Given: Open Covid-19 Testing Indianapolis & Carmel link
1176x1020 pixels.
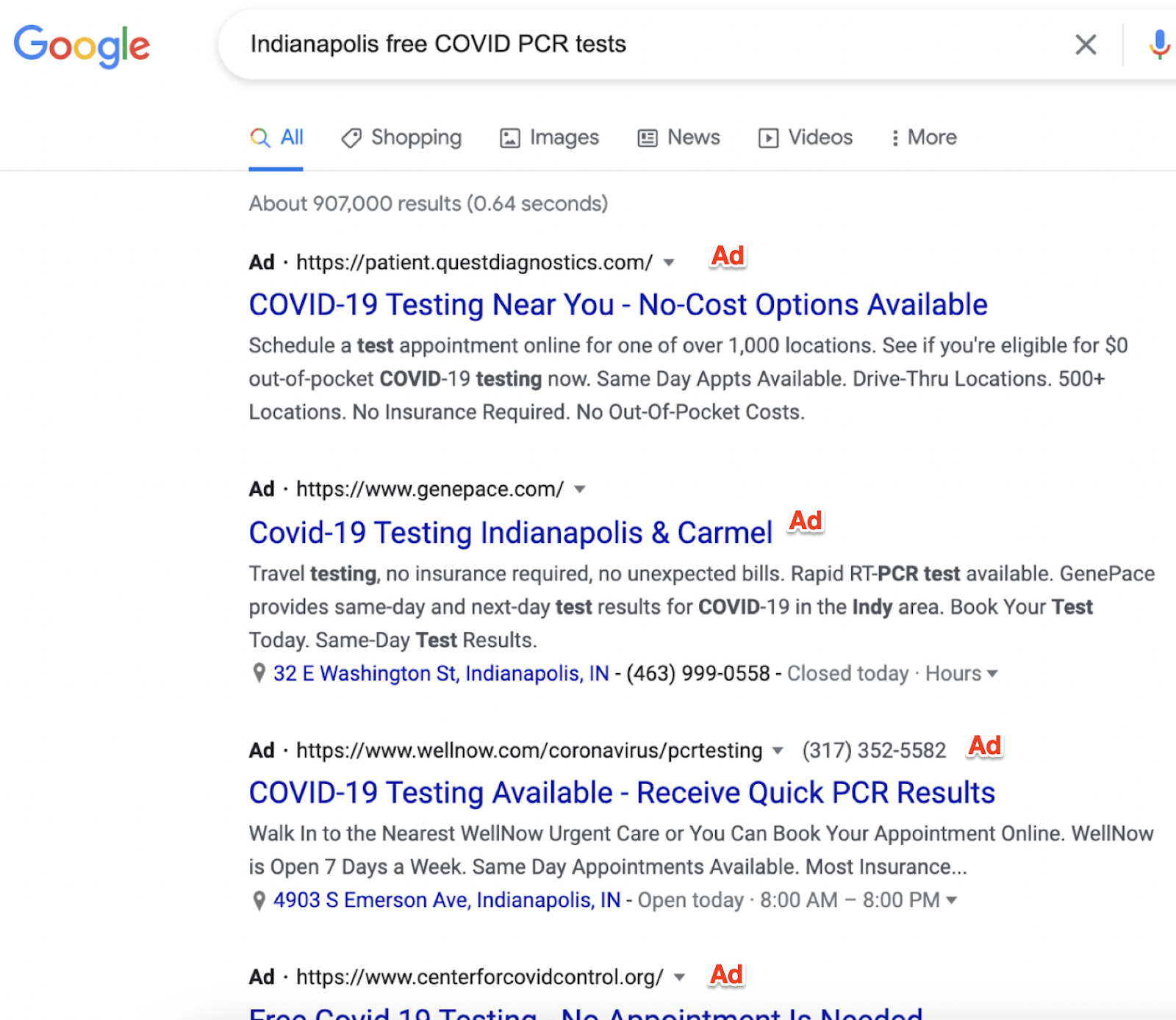Looking at the screenshot, I should click(x=511, y=533).
